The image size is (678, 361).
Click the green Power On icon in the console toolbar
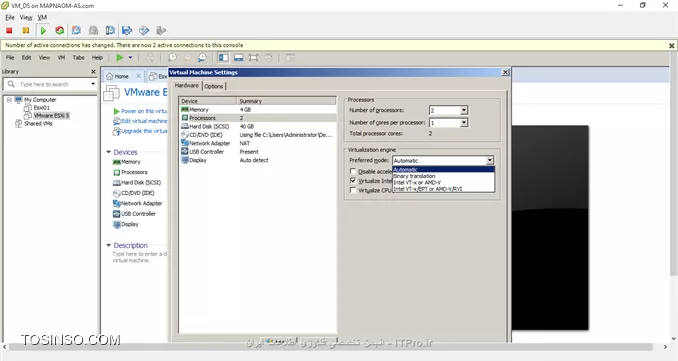(x=43, y=30)
